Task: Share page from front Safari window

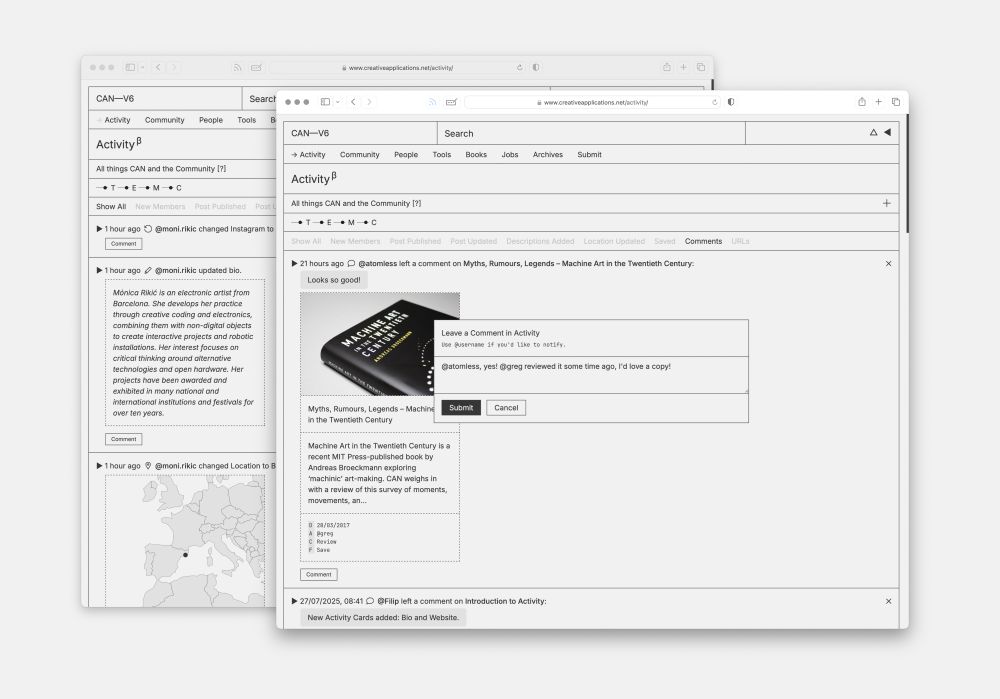Action: (x=862, y=101)
